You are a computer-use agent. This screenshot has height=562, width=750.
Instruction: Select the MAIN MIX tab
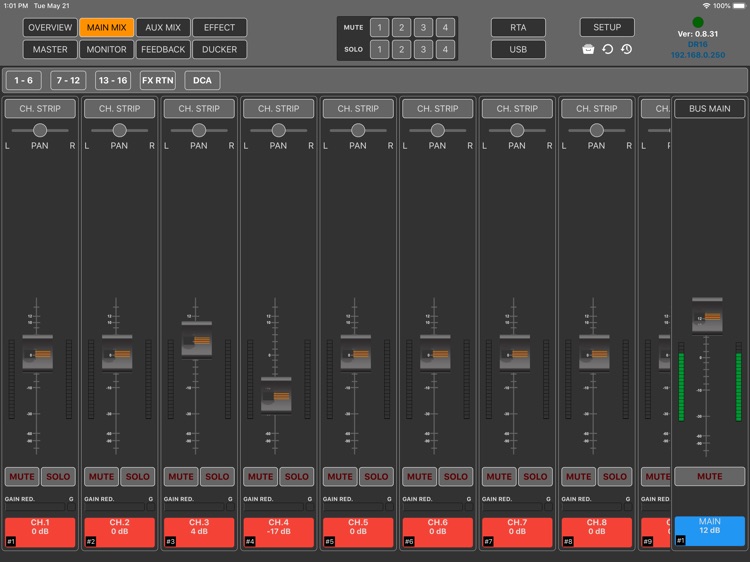[x=106, y=27]
